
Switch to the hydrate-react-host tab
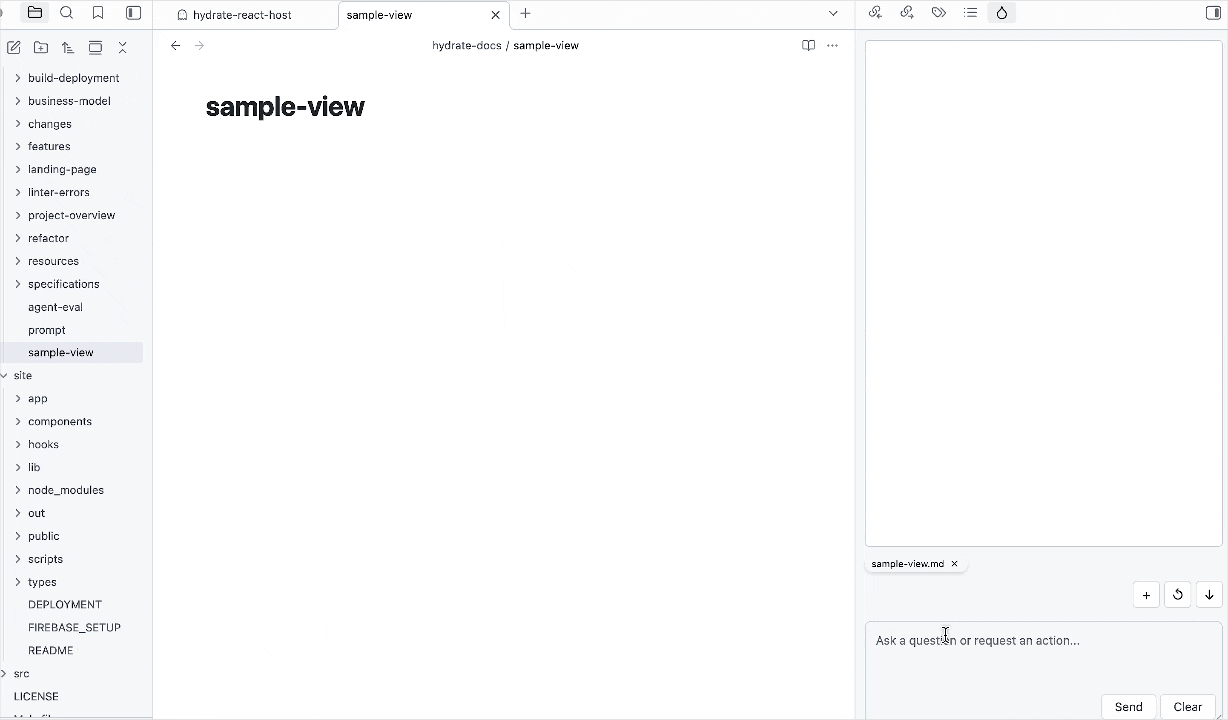(x=242, y=14)
